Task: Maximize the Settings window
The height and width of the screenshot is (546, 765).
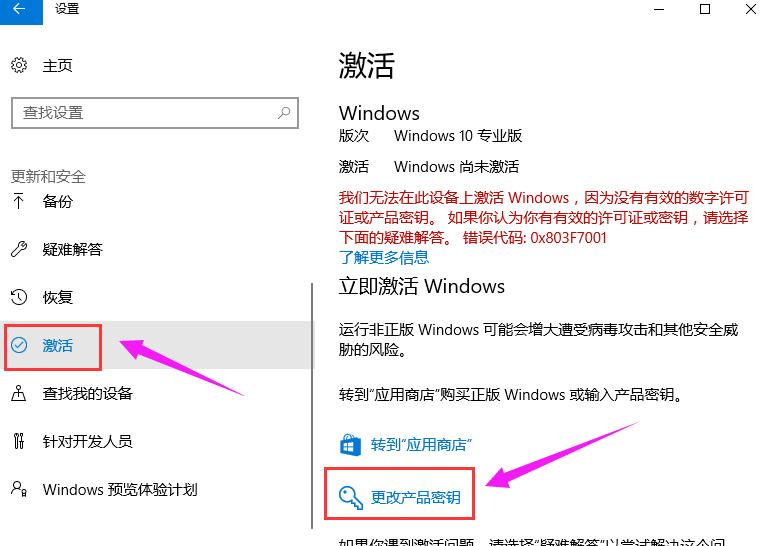Action: [705, 9]
